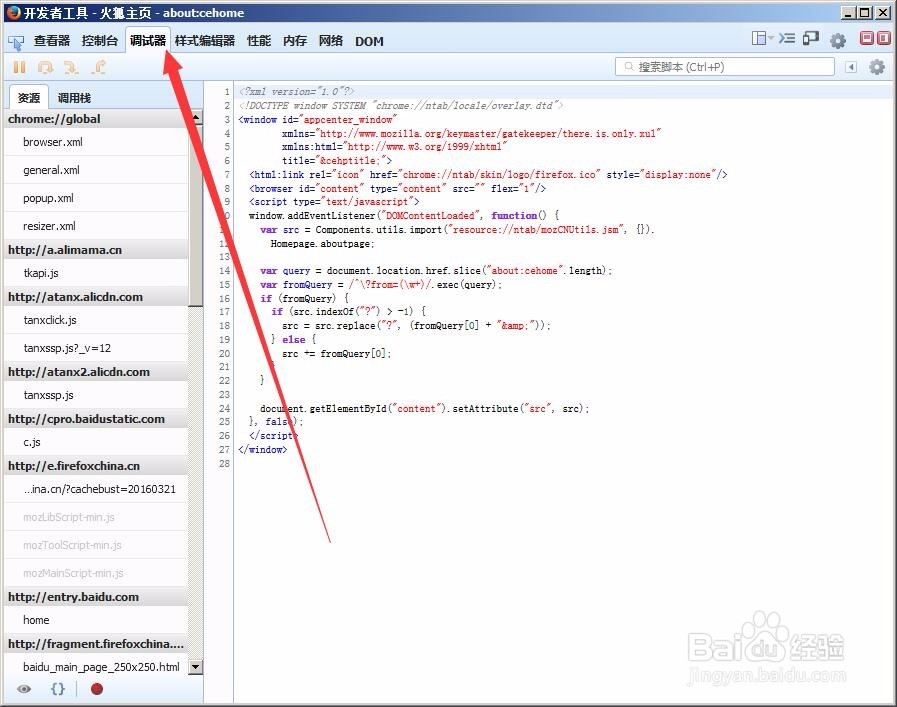Toggle pause on exceptions red circle

pyautogui.click(x=97, y=689)
